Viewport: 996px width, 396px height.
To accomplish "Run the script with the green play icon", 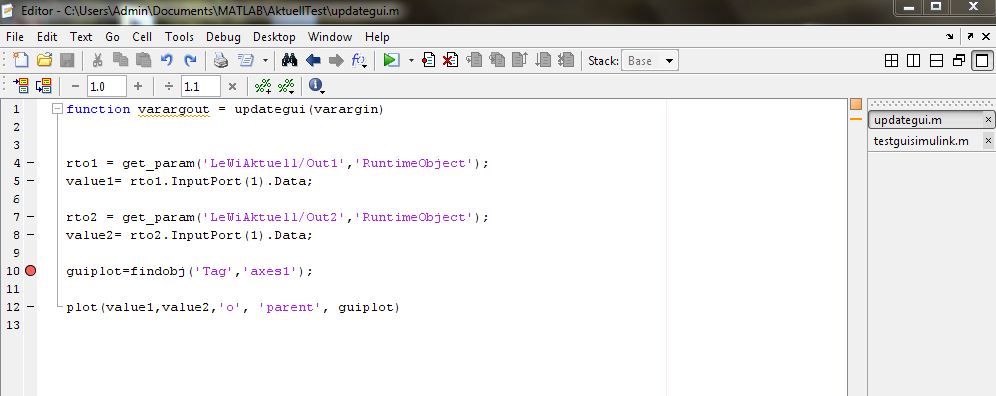I will pyautogui.click(x=391, y=60).
